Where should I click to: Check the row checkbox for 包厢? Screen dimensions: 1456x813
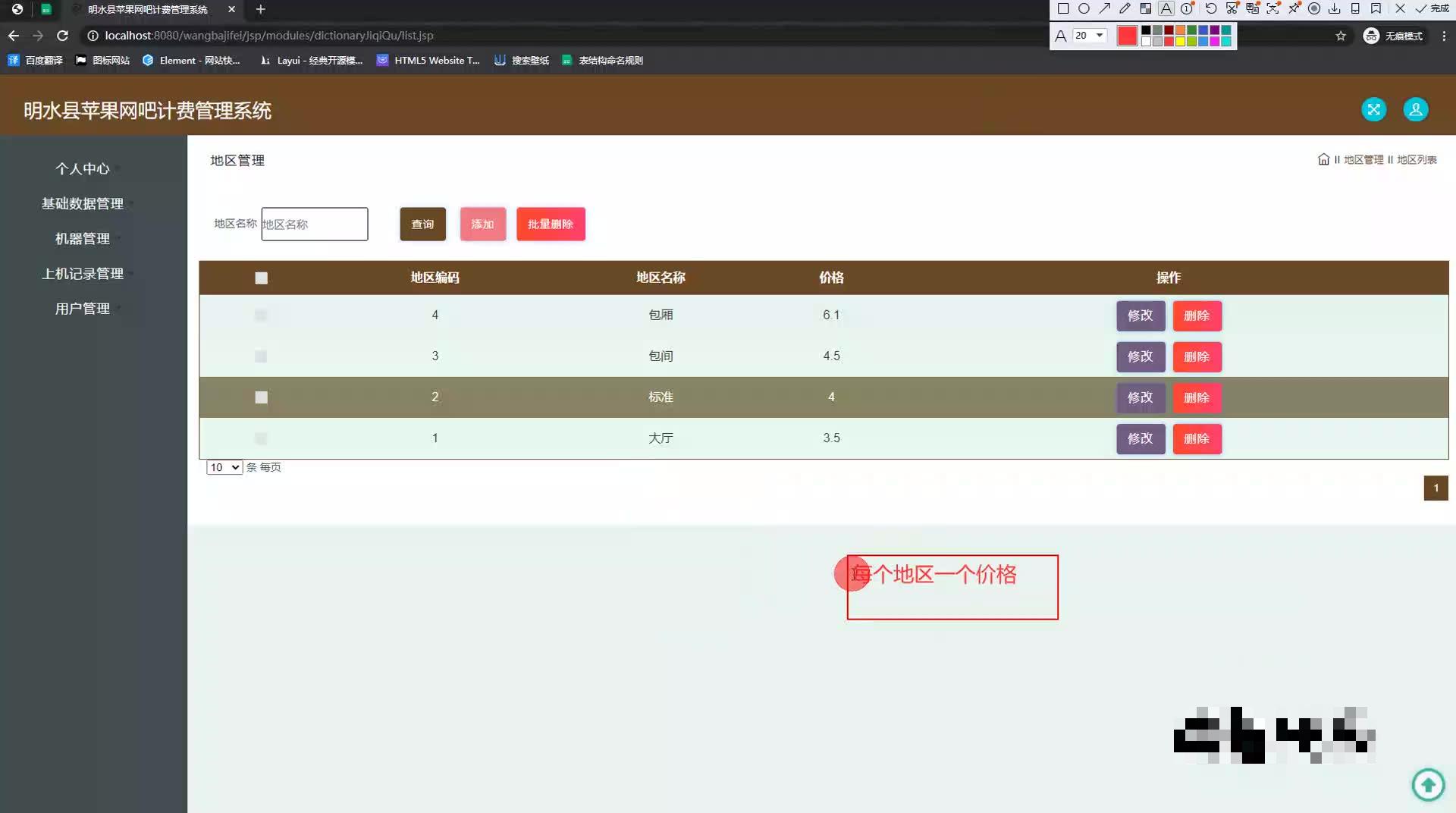pos(261,315)
